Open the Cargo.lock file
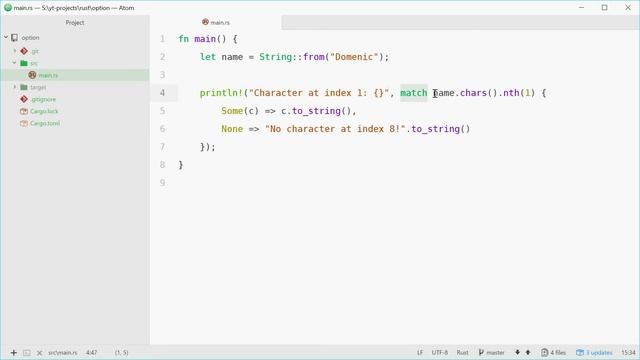 pos(44,111)
